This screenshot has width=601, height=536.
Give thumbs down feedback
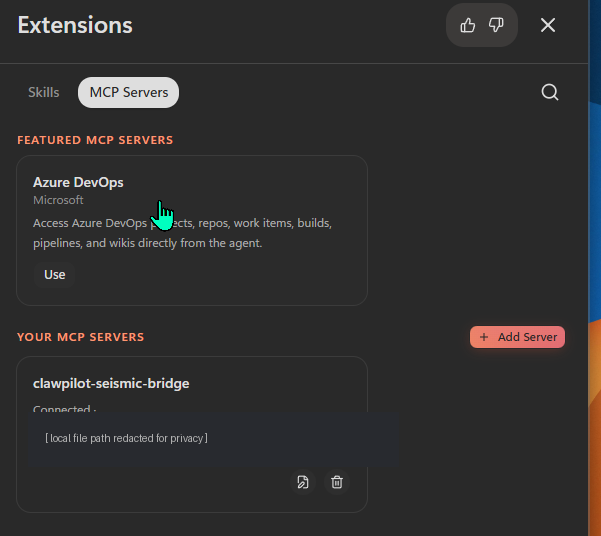(496, 25)
